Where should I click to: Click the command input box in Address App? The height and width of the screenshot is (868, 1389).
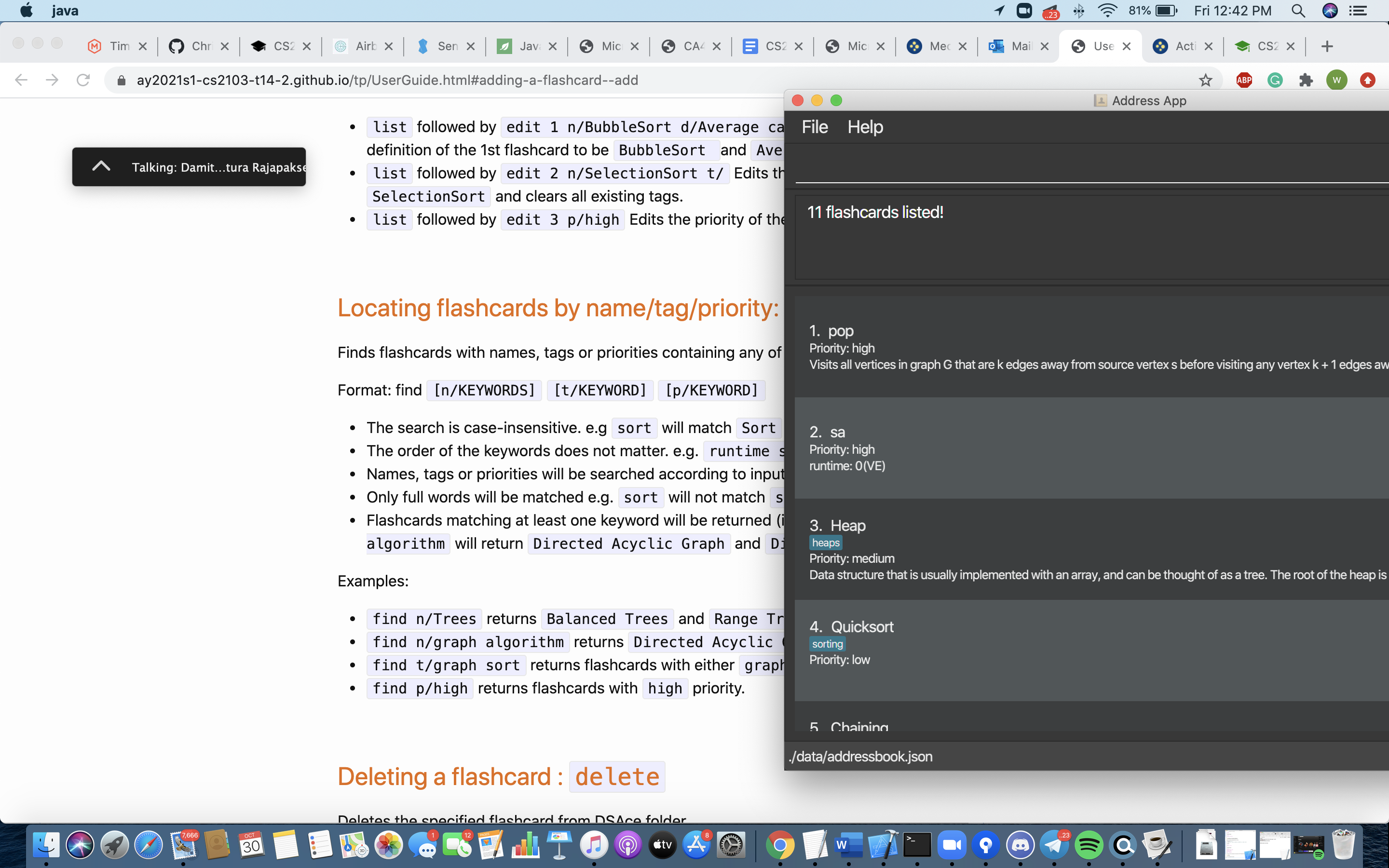point(1090,166)
